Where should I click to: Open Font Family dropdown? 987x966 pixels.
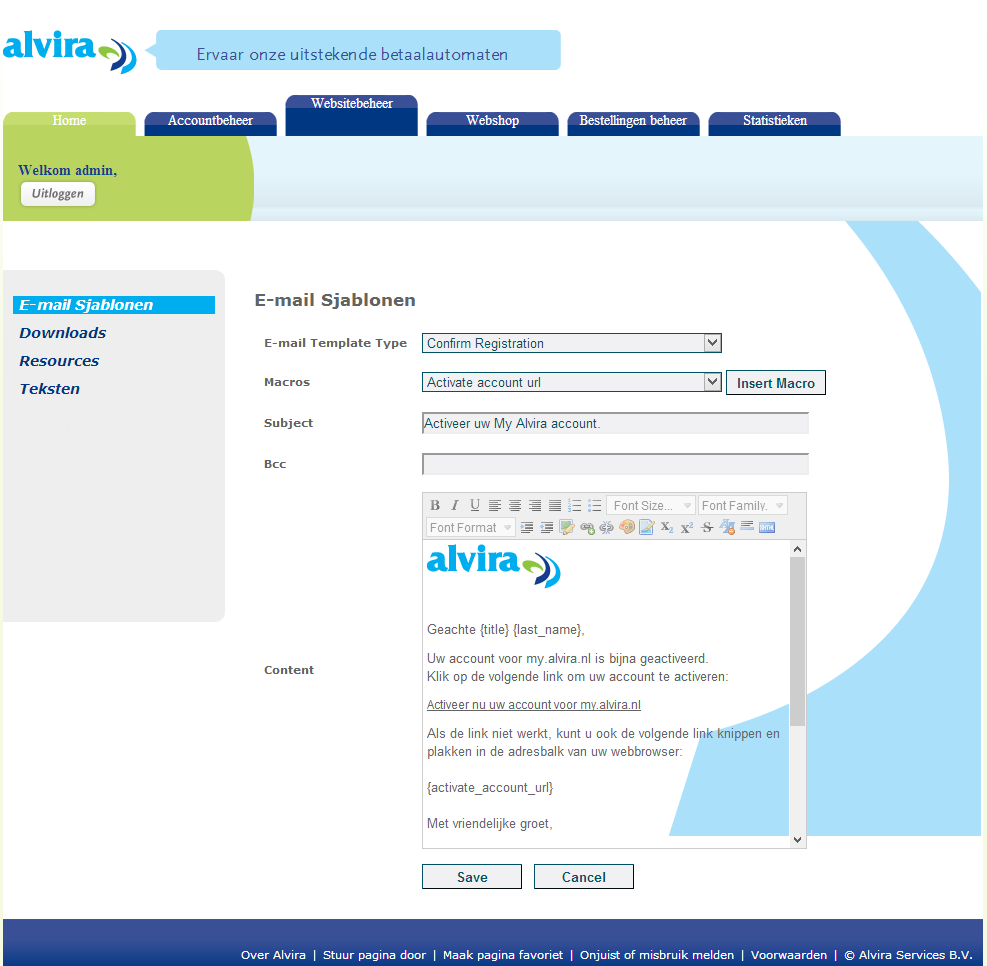click(742, 505)
